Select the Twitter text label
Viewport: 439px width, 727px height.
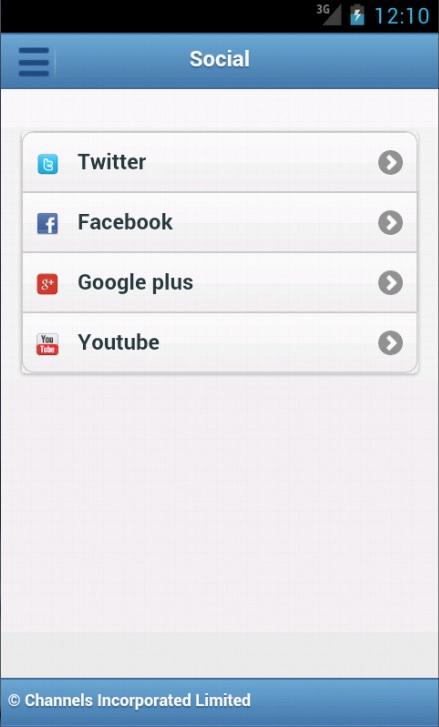click(x=112, y=162)
